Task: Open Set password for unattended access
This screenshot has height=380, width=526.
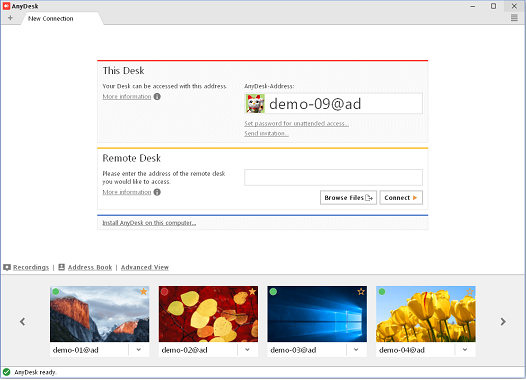Action: pyautogui.click(x=296, y=123)
